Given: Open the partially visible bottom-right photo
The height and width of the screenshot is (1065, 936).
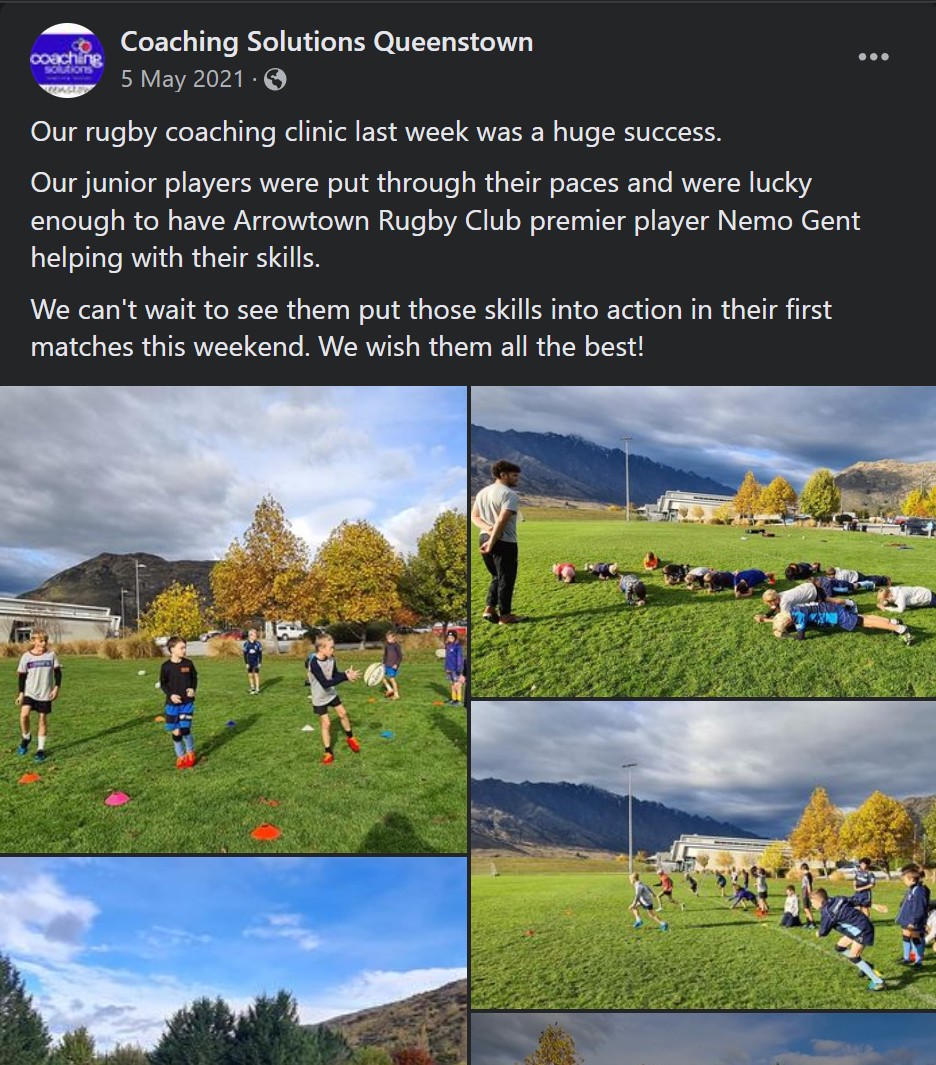Looking at the screenshot, I should point(704,1039).
